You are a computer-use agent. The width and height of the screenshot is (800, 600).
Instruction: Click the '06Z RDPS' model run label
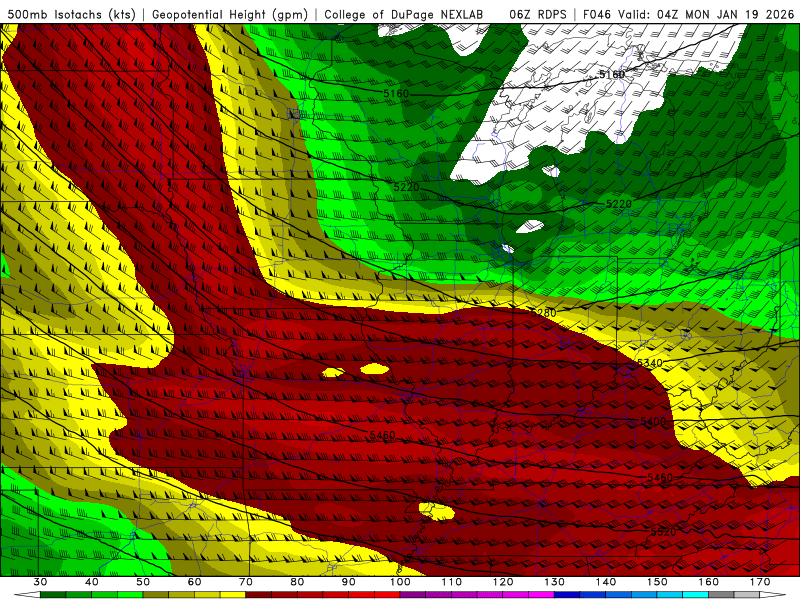coord(538,14)
